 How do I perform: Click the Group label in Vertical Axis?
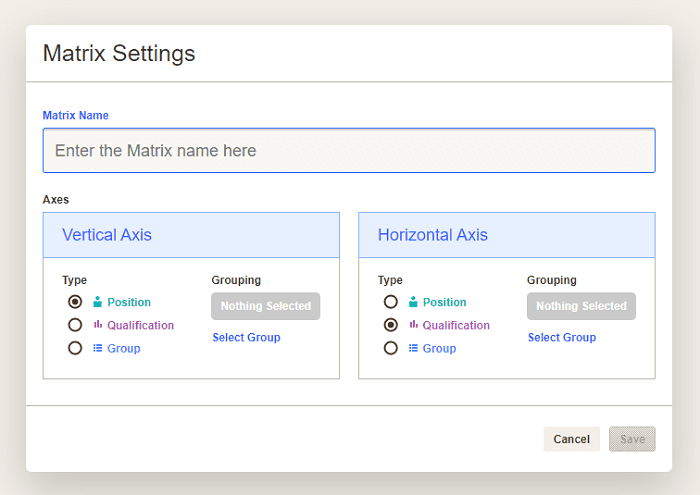(124, 349)
